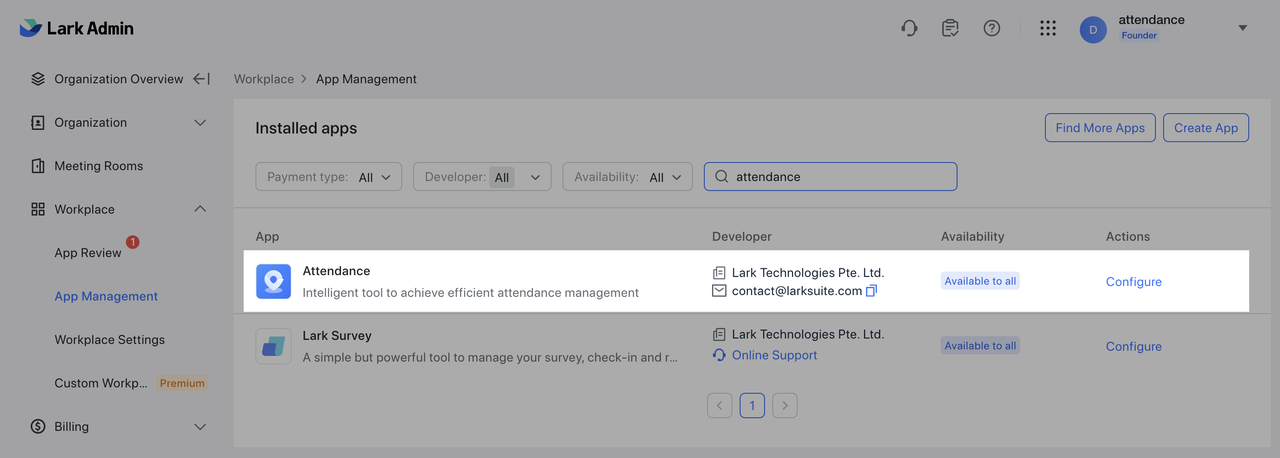
Task: Open the Developer filter dropdown
Action: pyautogui.click(x=482, y=177)
